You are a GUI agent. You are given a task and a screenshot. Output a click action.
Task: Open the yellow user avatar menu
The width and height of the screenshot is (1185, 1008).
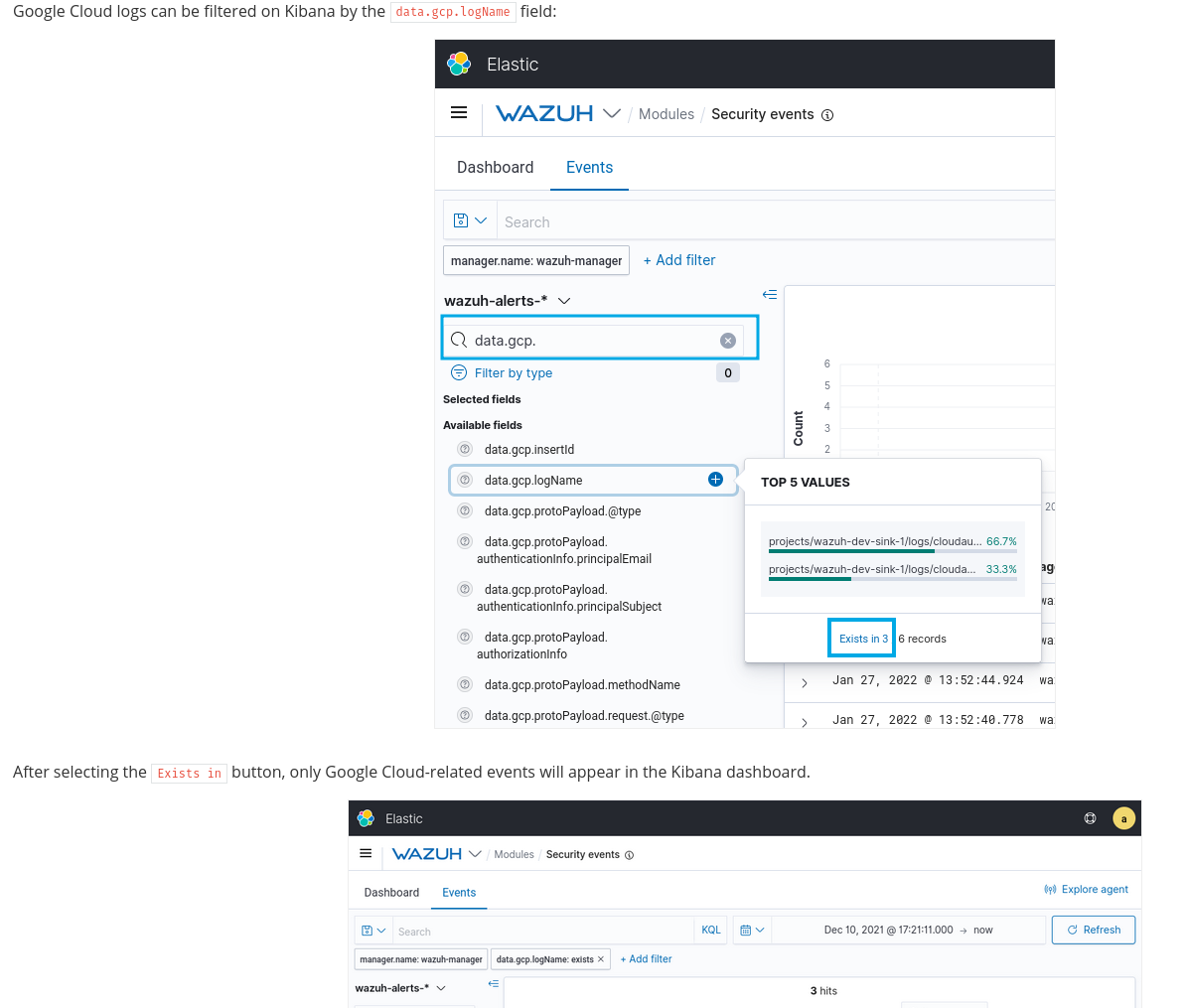(x=1123, y=817)
